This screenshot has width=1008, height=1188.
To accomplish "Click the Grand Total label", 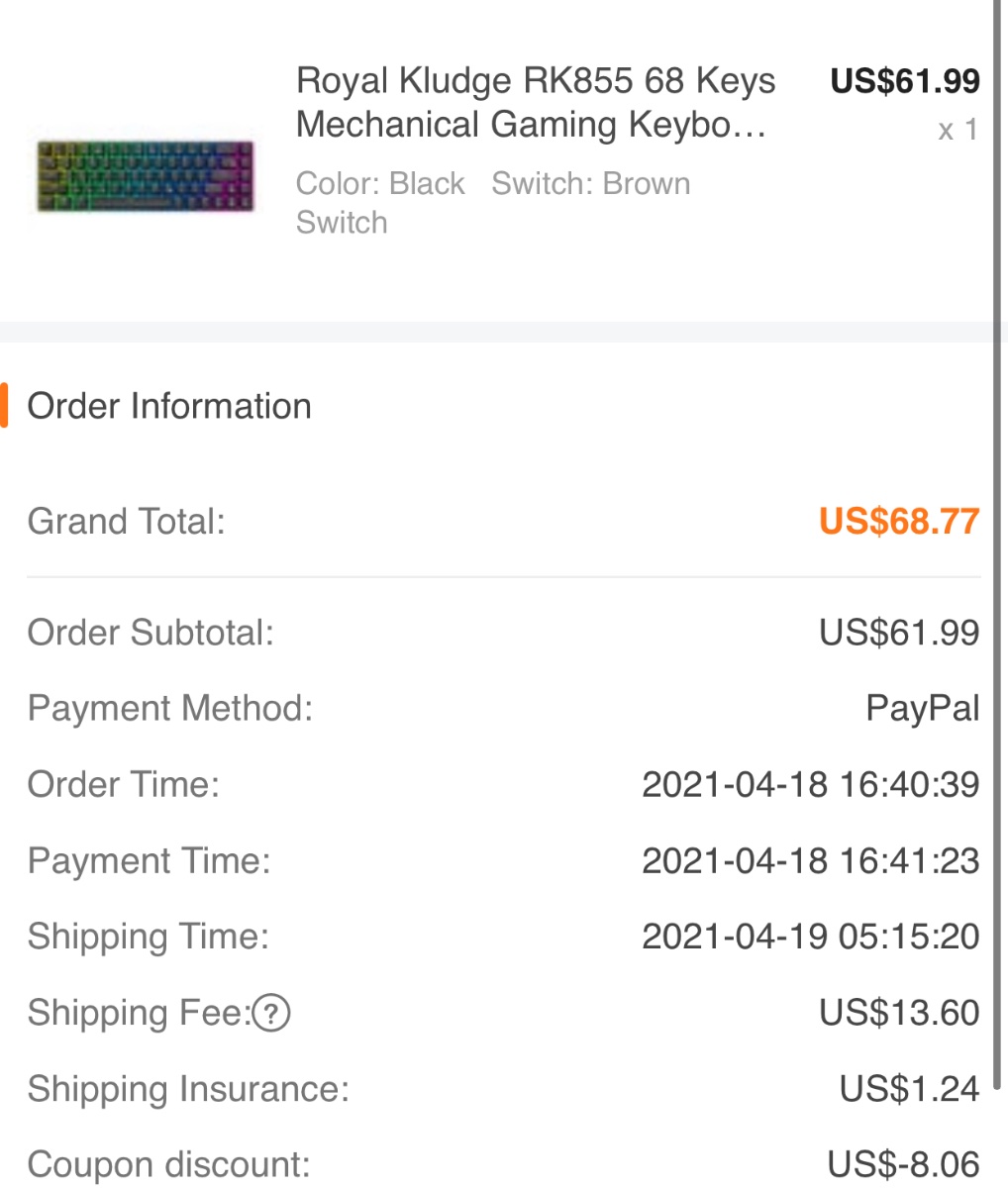I will point(127,521).
